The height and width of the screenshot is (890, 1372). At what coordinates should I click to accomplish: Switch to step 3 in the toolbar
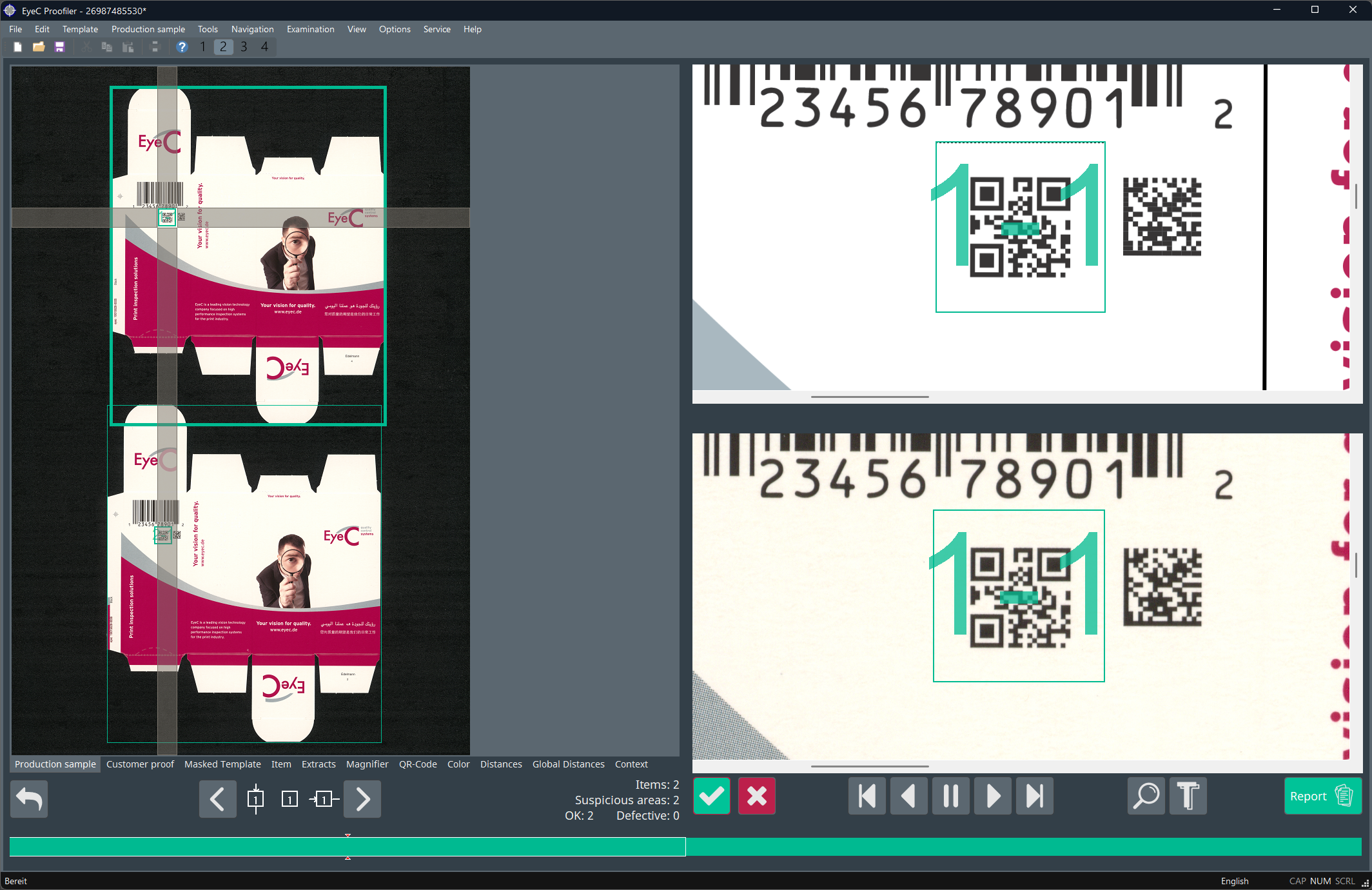coord(244,46)
